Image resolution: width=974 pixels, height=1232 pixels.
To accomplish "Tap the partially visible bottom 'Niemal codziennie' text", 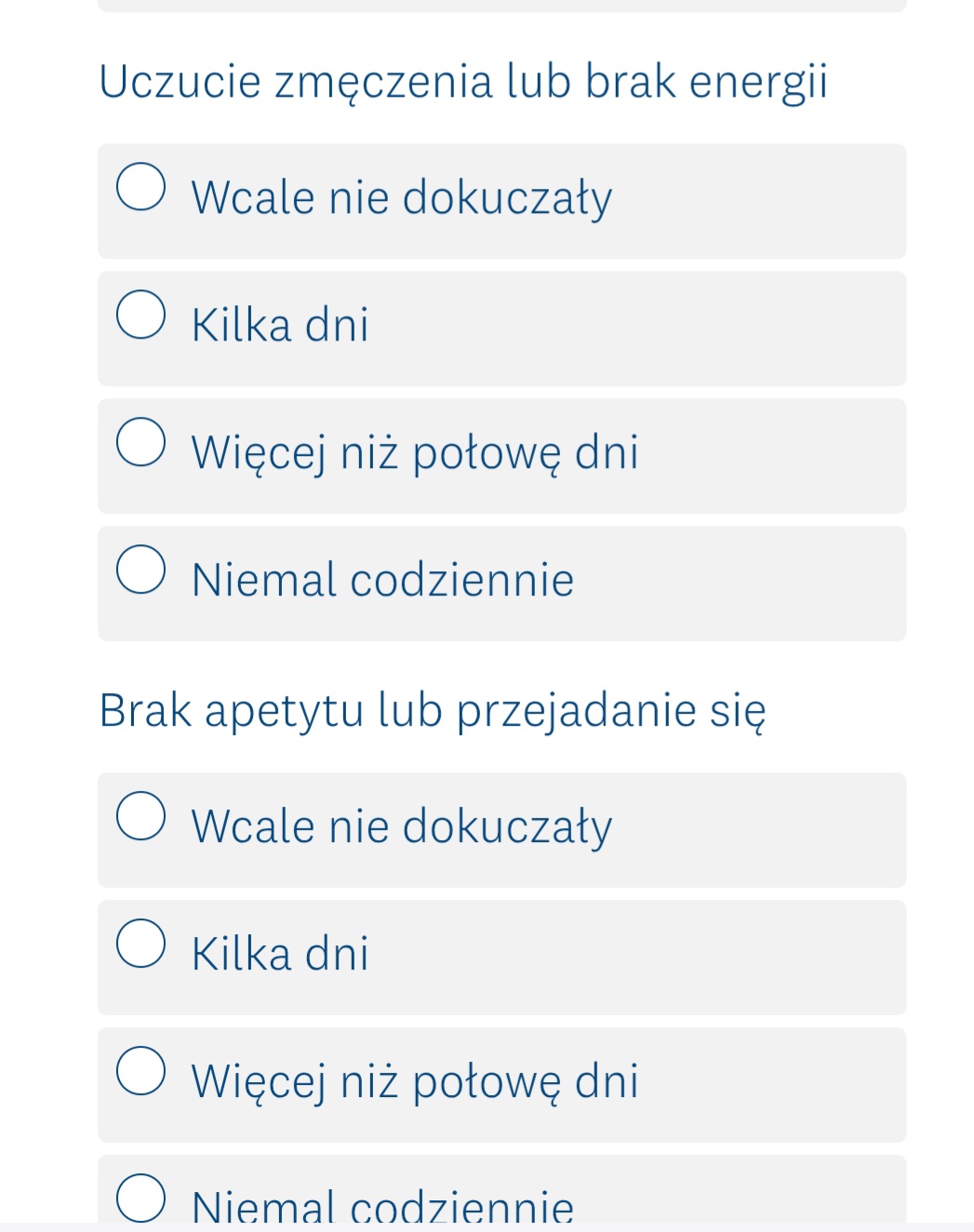I will click(x=382, y=1207).
